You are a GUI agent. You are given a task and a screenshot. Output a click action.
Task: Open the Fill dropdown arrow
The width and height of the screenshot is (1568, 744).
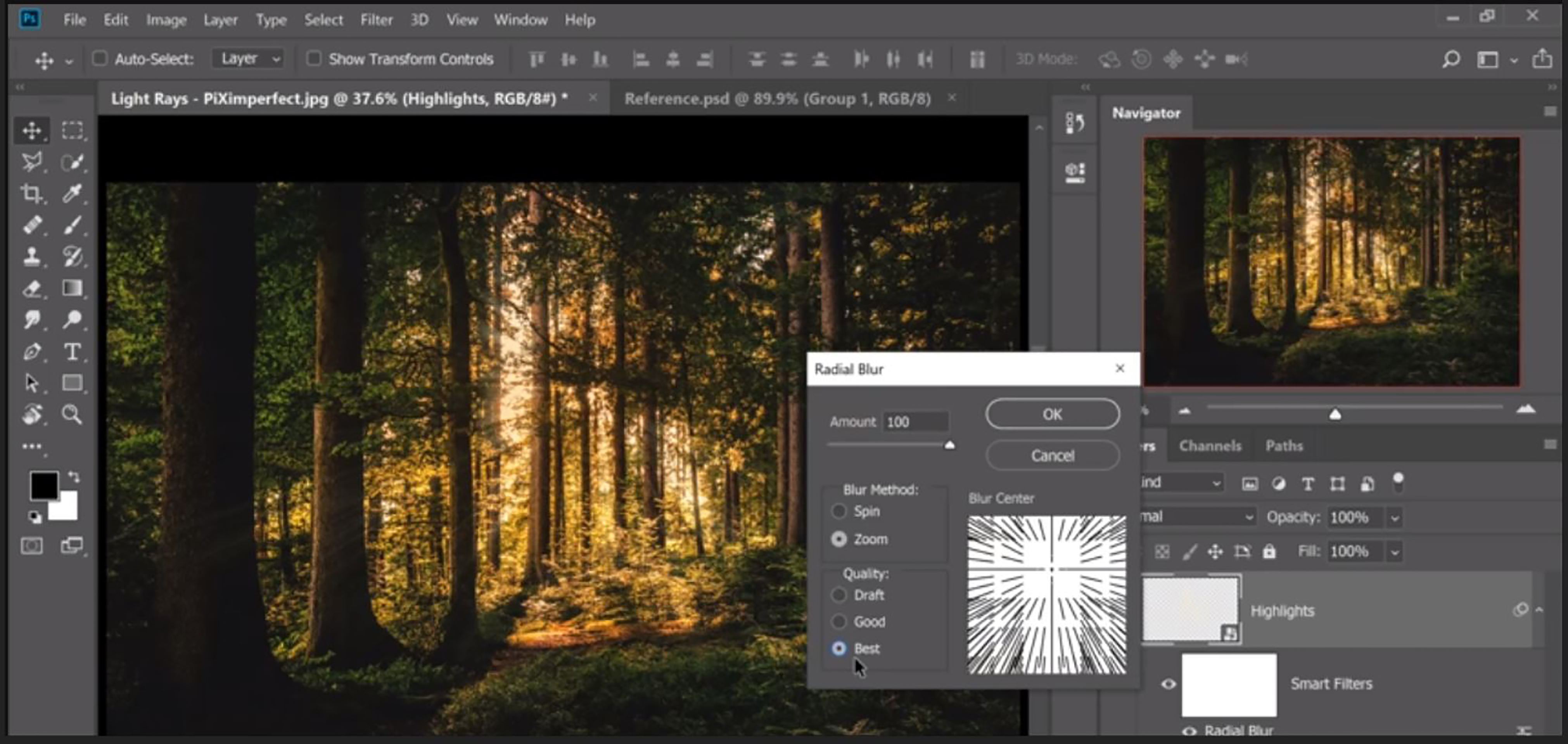tap(1395, 552)
